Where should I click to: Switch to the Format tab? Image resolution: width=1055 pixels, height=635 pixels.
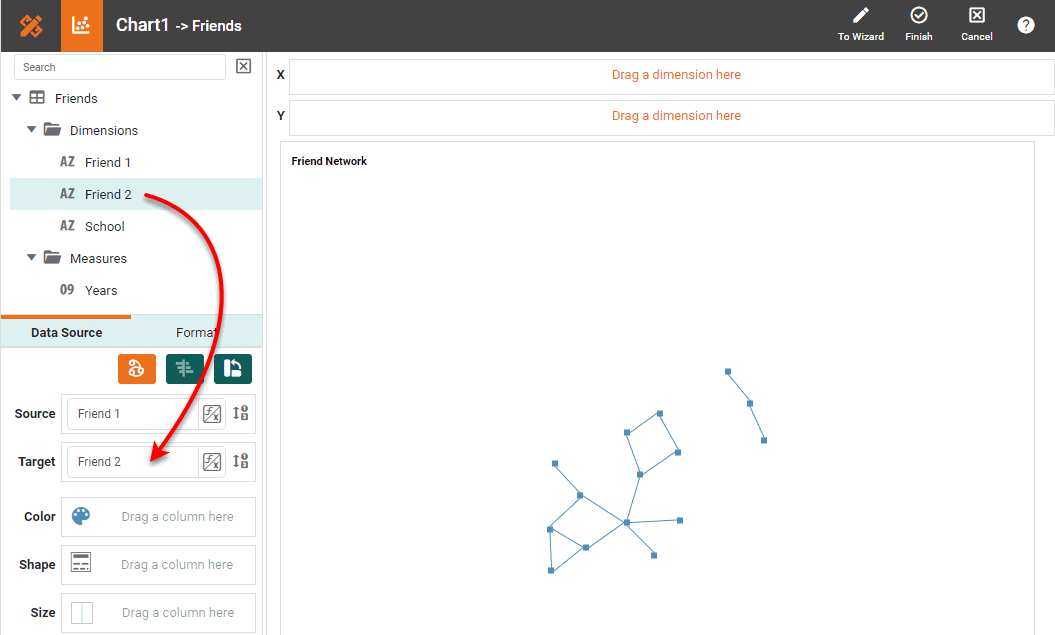coord(196,332)
